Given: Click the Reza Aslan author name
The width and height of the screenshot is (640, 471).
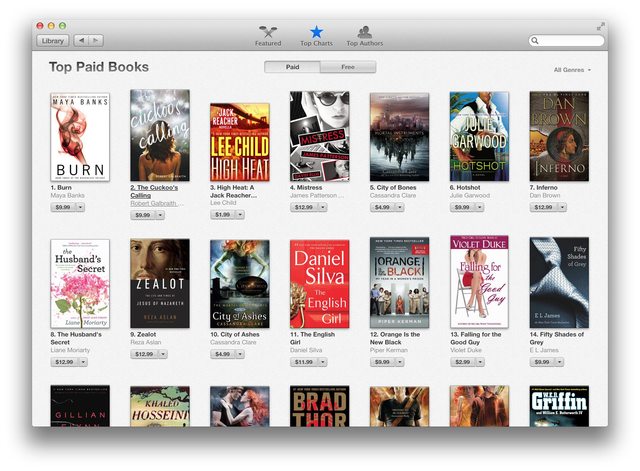Looking at the screenshot, I should (x=146, y=342).
